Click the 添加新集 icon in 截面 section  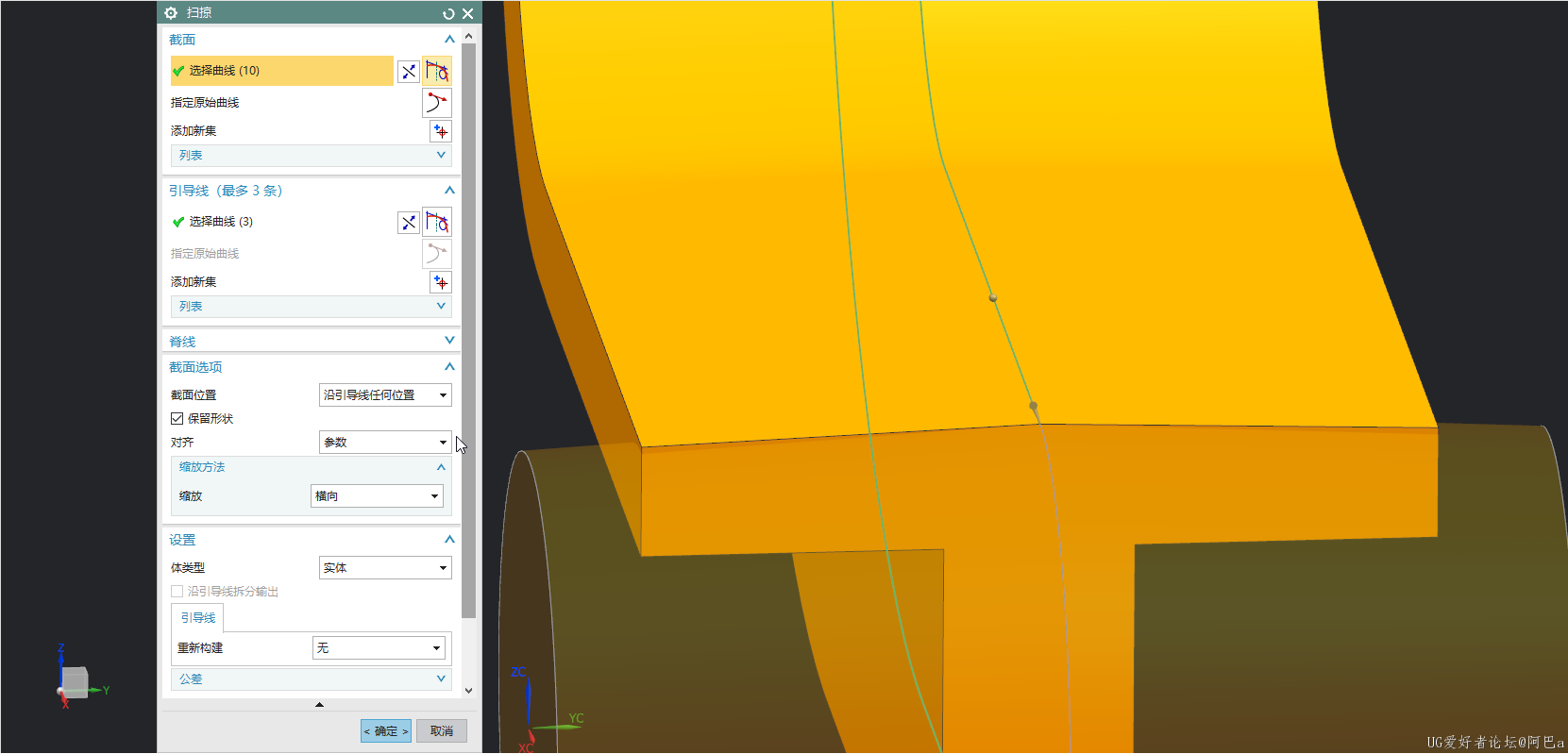coord(441,131)
